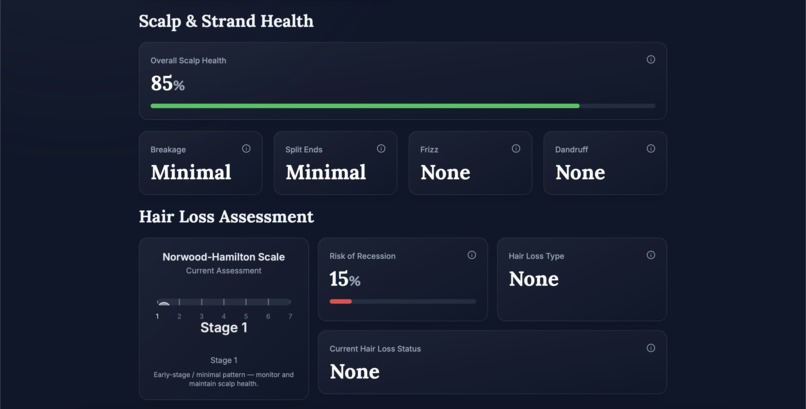Viewport: 806px width, 409px height.
Task: Click the early-stage minimal pattern description
Action: pyautogui.click(x=224, y=379)
